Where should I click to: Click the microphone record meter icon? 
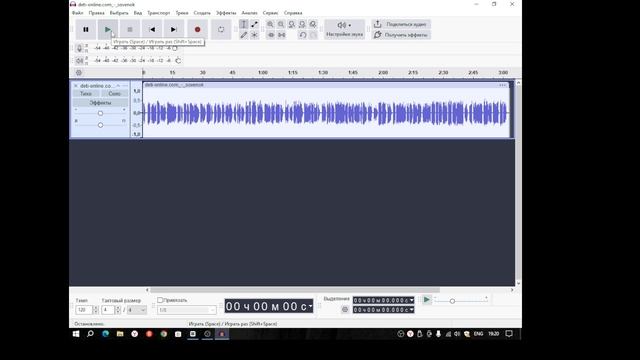80,48
